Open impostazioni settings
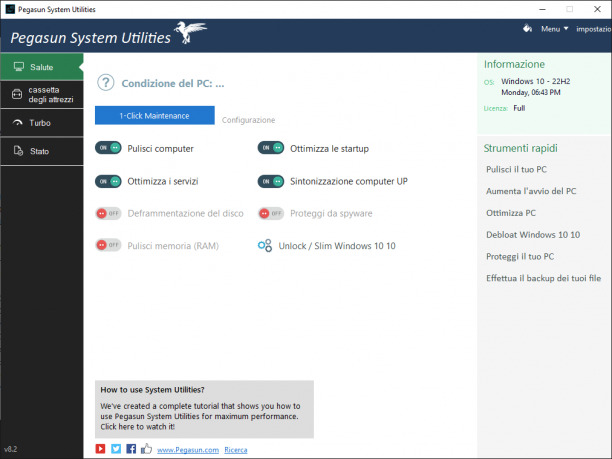Screen dimensions: 612x459 (594, 29)
